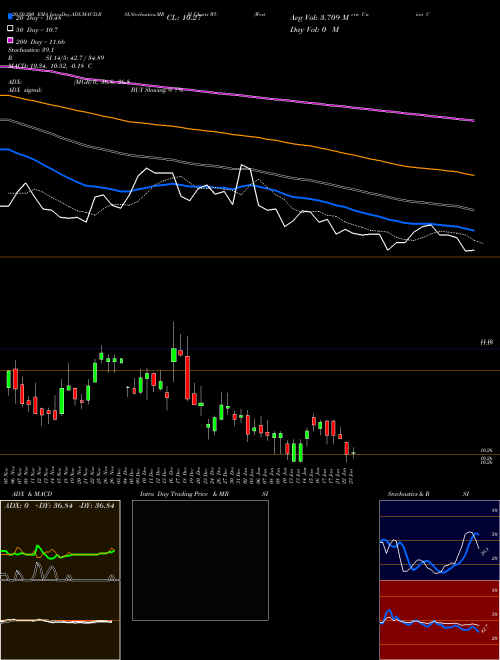Click the 10.26 price axis label
Viewport: 500px width, 660px height.
487,450
